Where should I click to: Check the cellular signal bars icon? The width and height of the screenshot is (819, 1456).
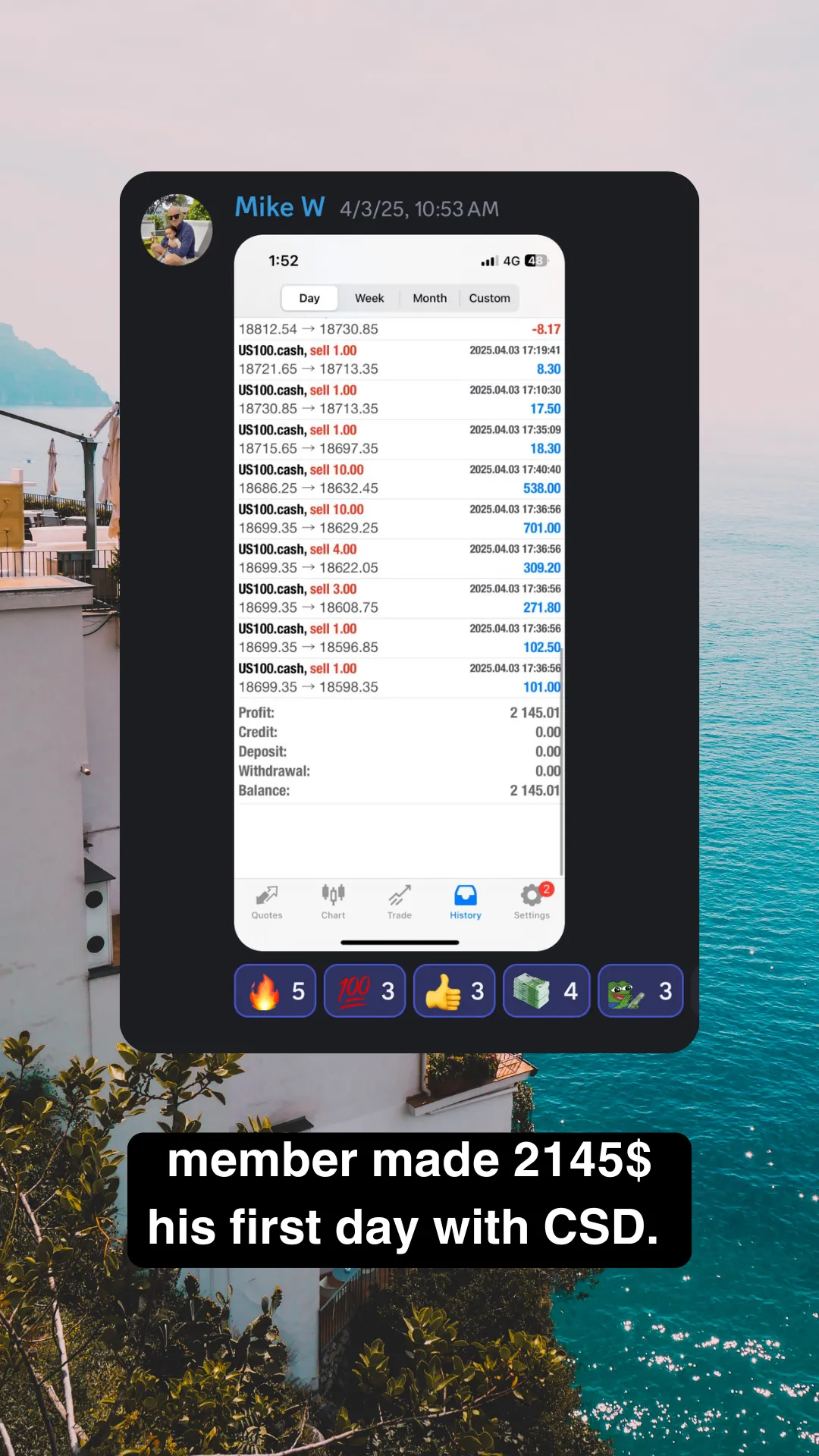(x=488, y=261)
